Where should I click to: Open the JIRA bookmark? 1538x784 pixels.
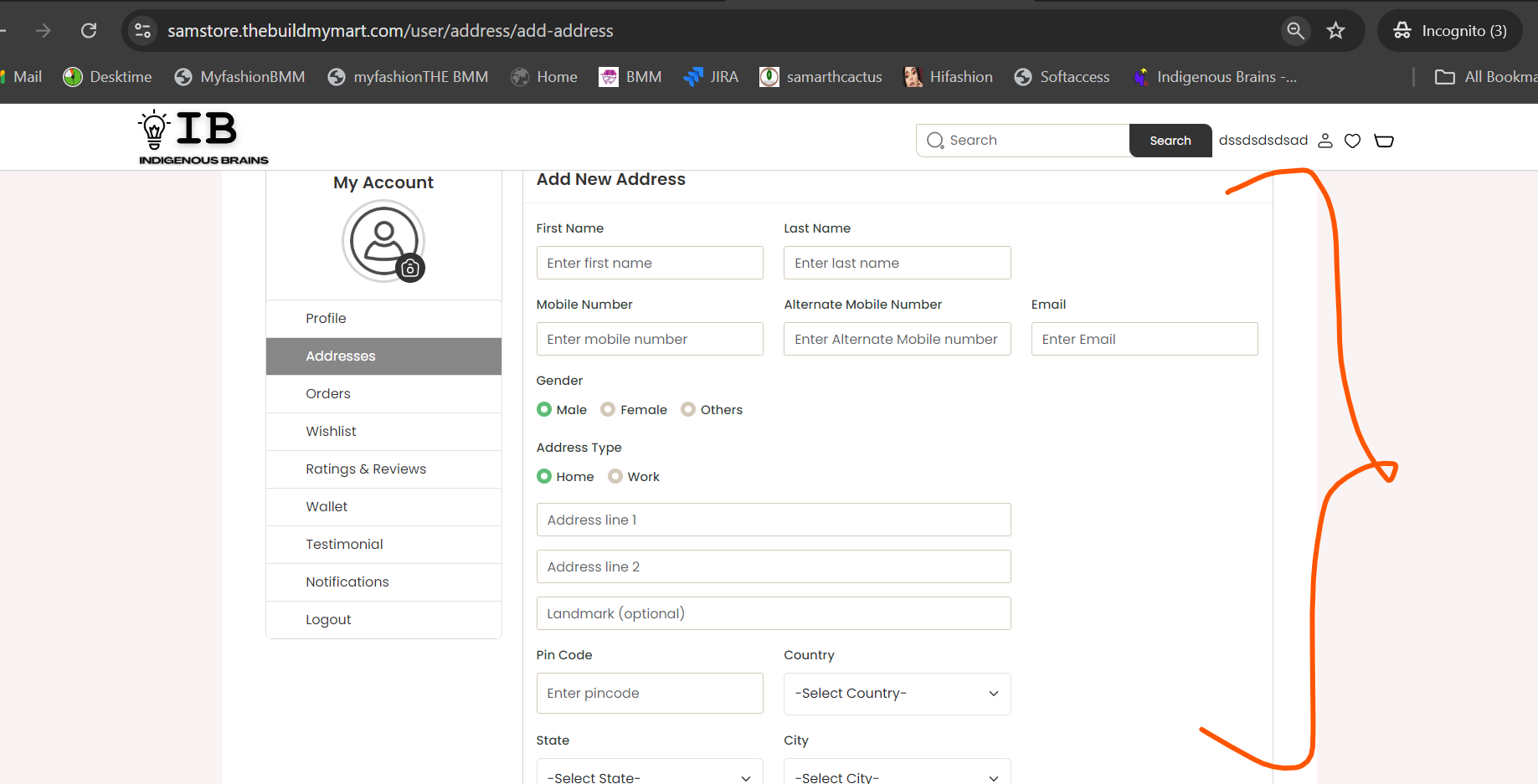point(711,77)
